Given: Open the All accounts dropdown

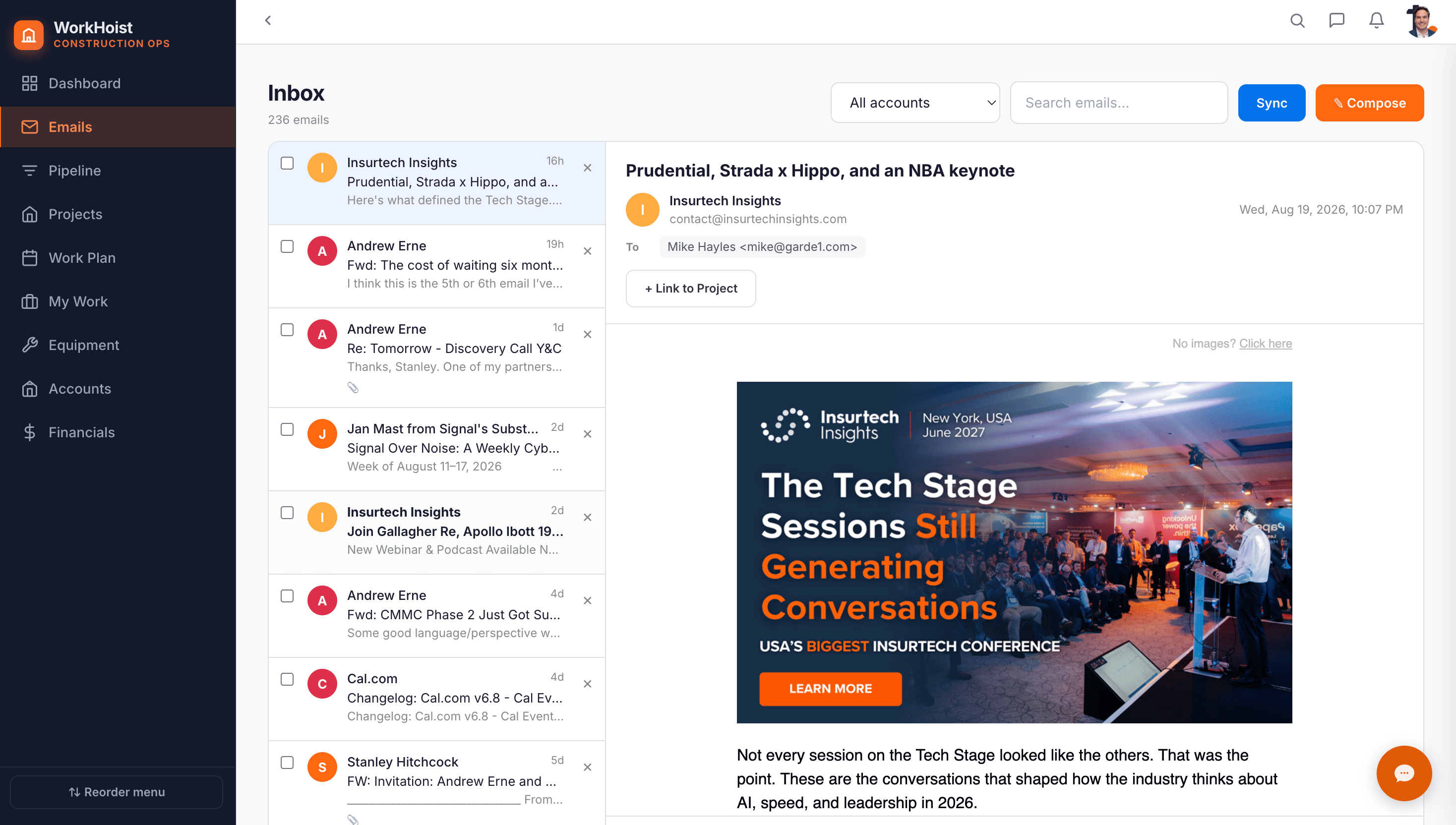Looking at the screenshot, I should click(x=915, y=103).
